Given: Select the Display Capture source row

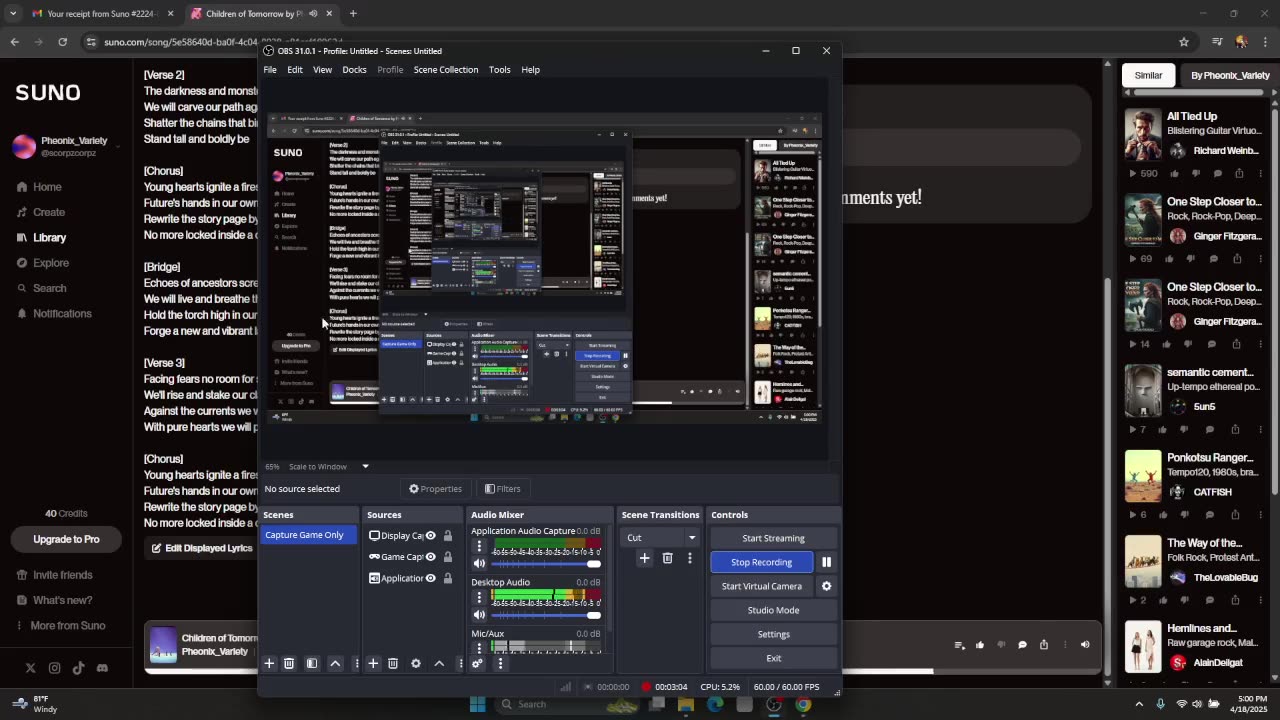Looking at the screenshot, I should pyautogui.click(x=410, y=536).
